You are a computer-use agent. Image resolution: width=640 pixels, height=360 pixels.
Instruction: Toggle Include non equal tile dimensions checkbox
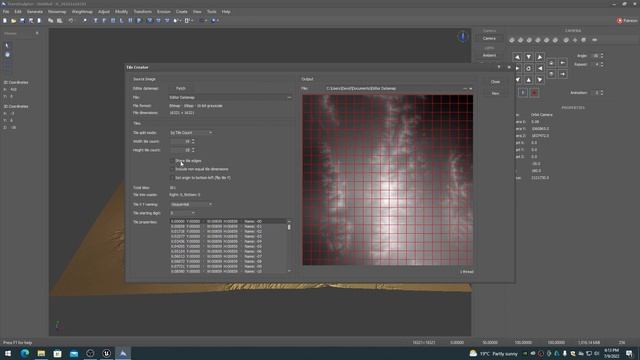pos(172,169)
